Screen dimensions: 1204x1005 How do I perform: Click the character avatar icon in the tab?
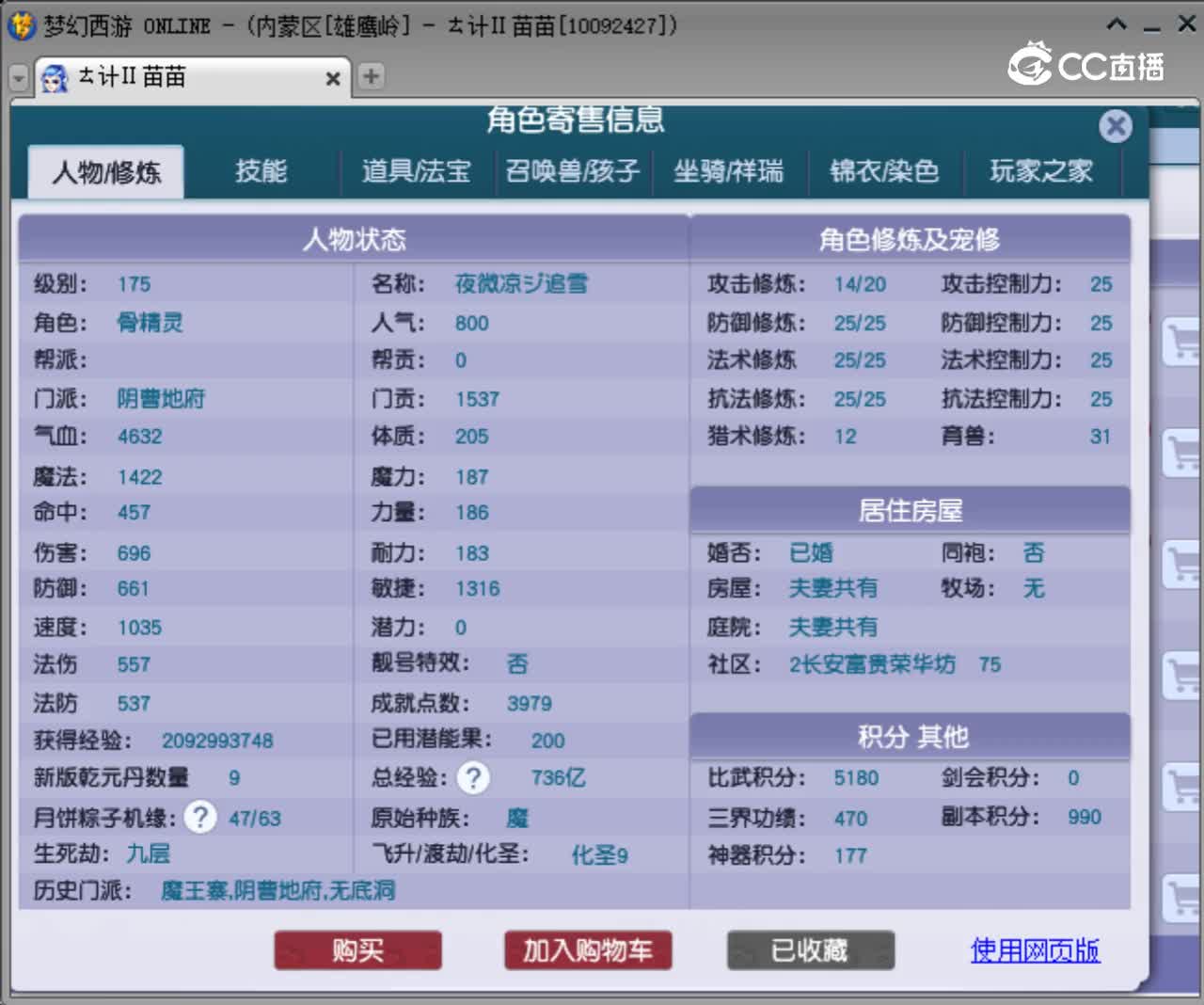[55, 77]
